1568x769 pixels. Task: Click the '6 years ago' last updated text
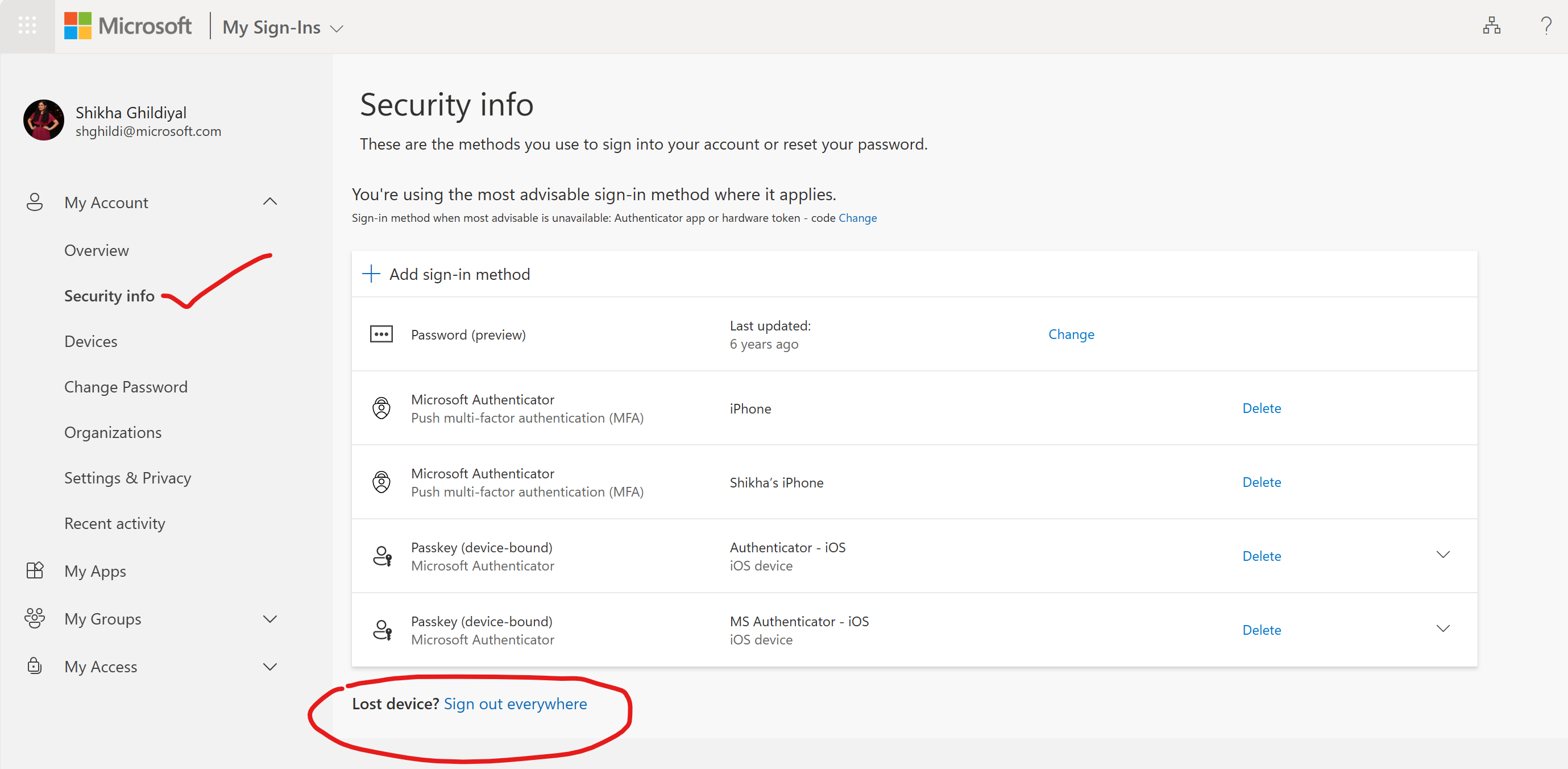[764, 344]
